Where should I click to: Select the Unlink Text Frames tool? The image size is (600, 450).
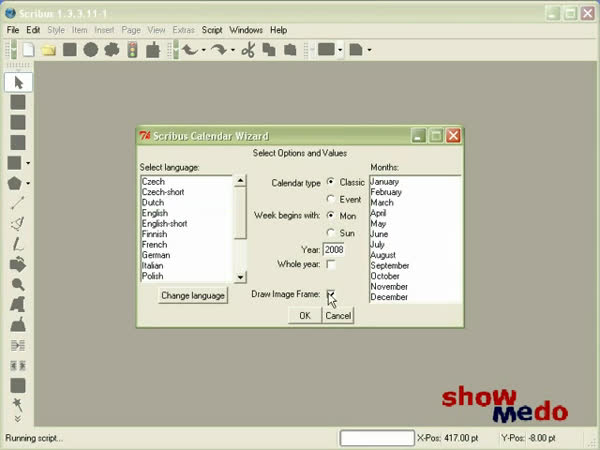18,365
